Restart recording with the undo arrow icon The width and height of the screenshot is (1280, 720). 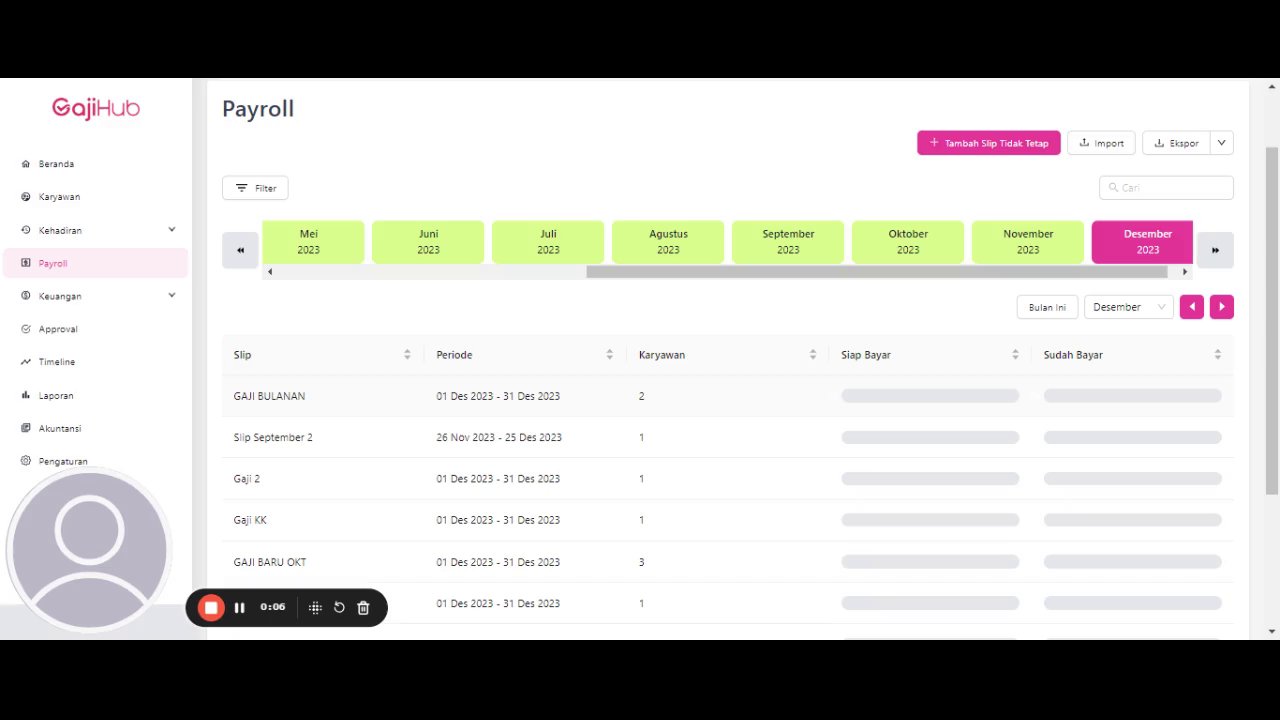pyautogui.click(x=339, y=607)
